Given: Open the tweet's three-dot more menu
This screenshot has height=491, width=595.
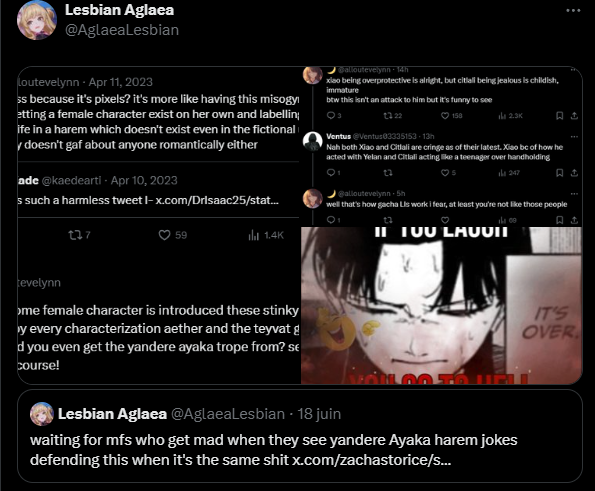Looking at the screenshot, I should point(573,11).
